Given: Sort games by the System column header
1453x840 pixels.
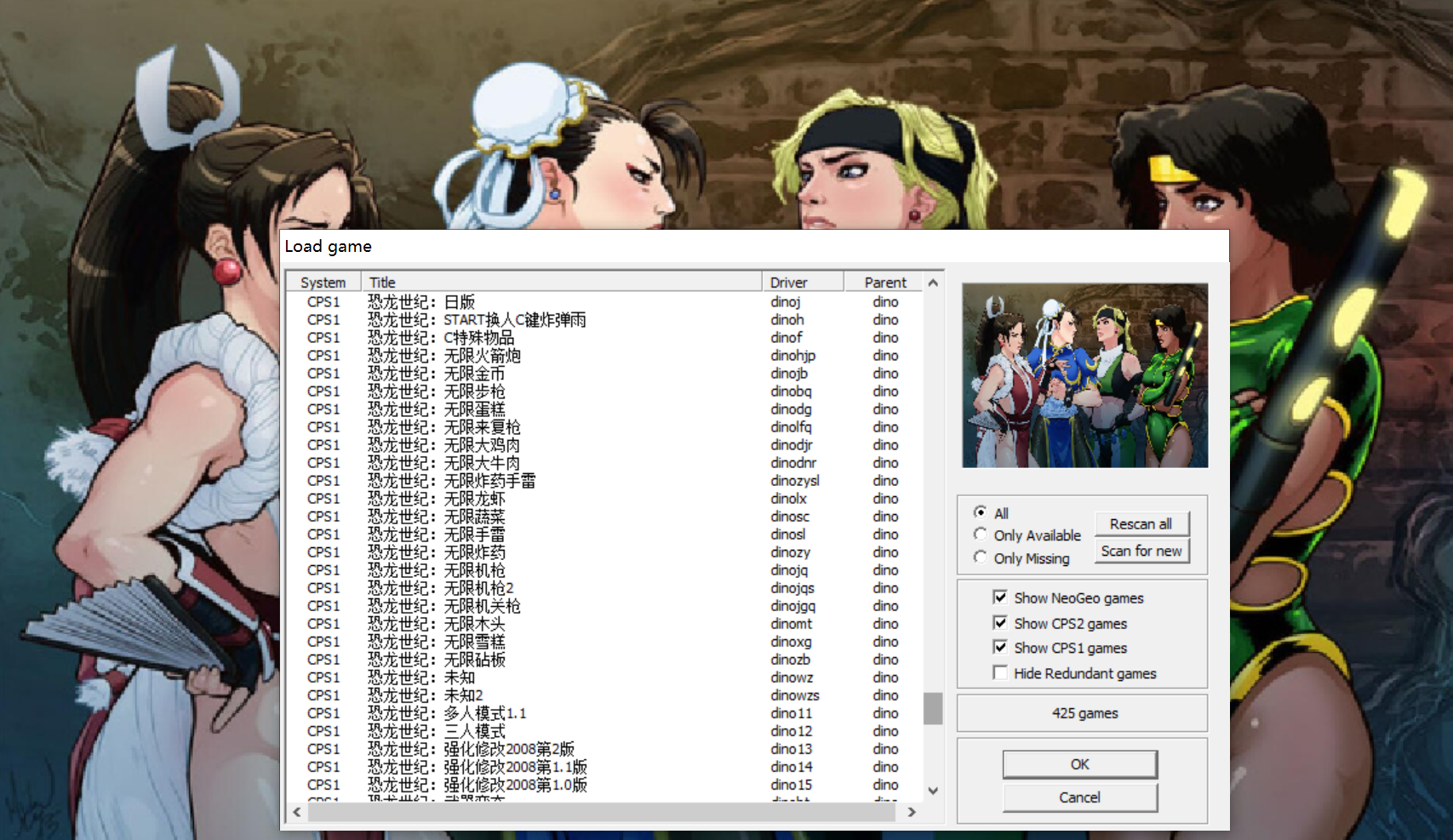Looking at the screenshot, I should click(323, 281).
